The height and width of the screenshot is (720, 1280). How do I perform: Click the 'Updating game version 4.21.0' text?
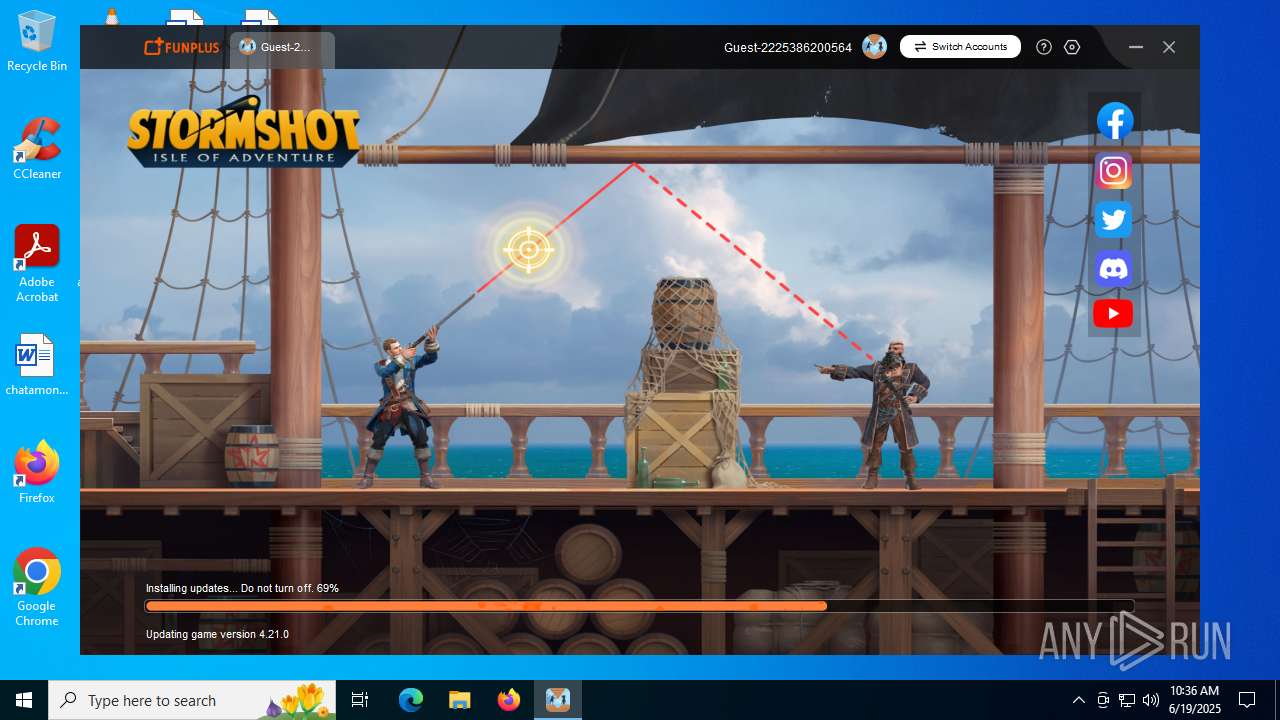coord(217,634)
